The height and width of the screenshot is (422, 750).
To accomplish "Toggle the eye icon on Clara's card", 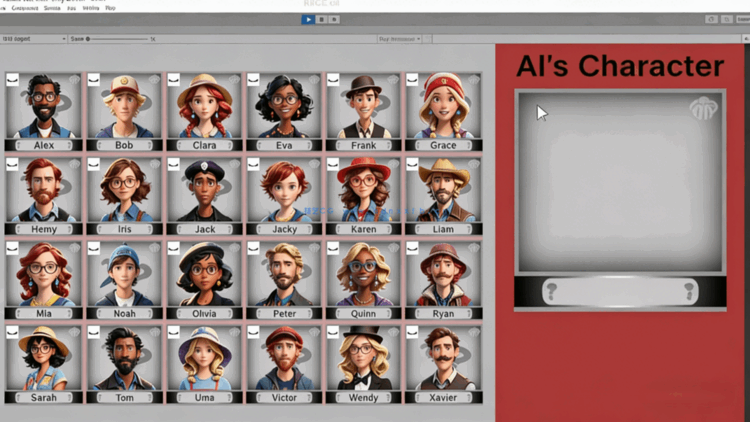I will pos(173,79).
